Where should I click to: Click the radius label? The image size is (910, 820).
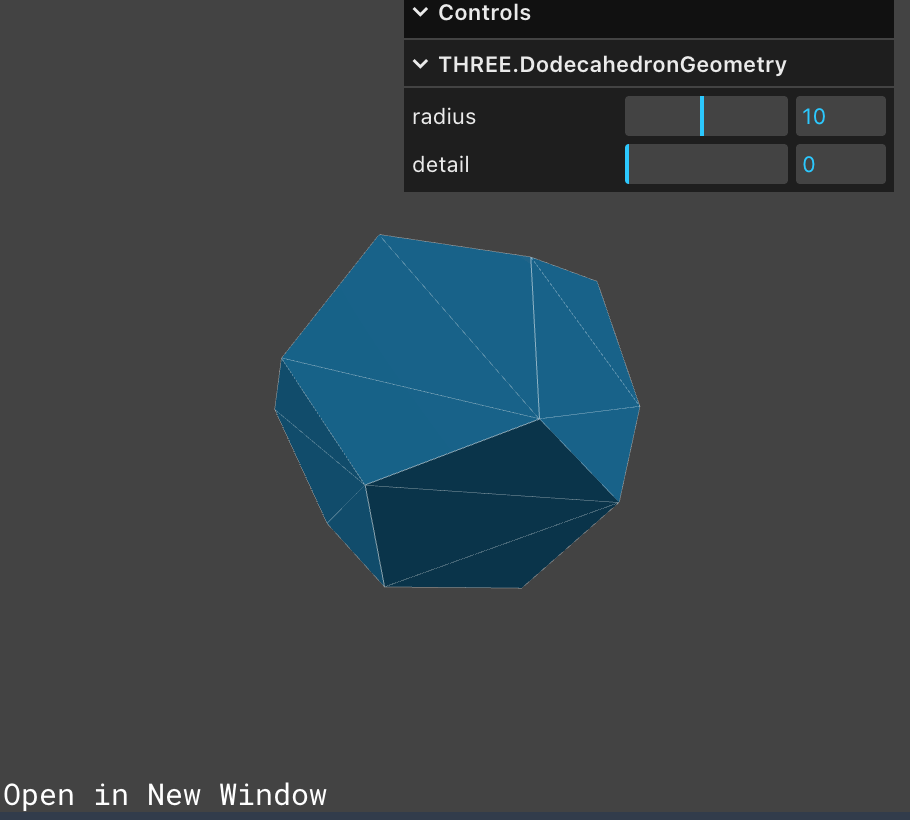point(444,117)
